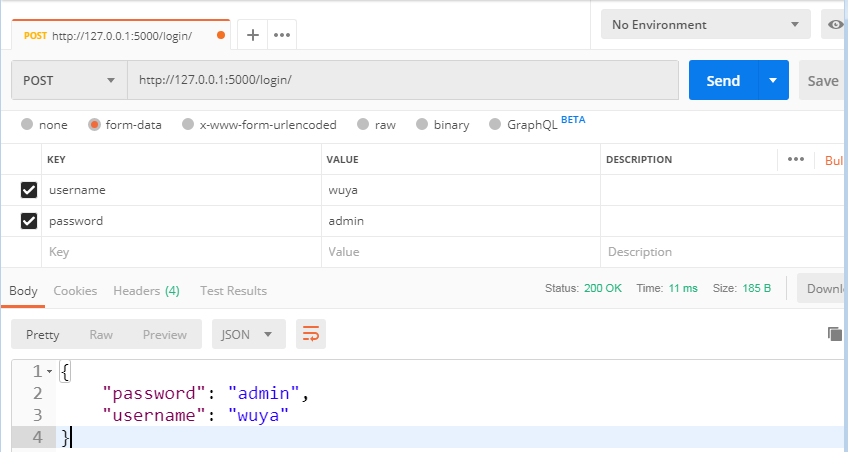848x452 pixels.
Task: Open the column options ellipsis in params table
Action: [796, 159]
